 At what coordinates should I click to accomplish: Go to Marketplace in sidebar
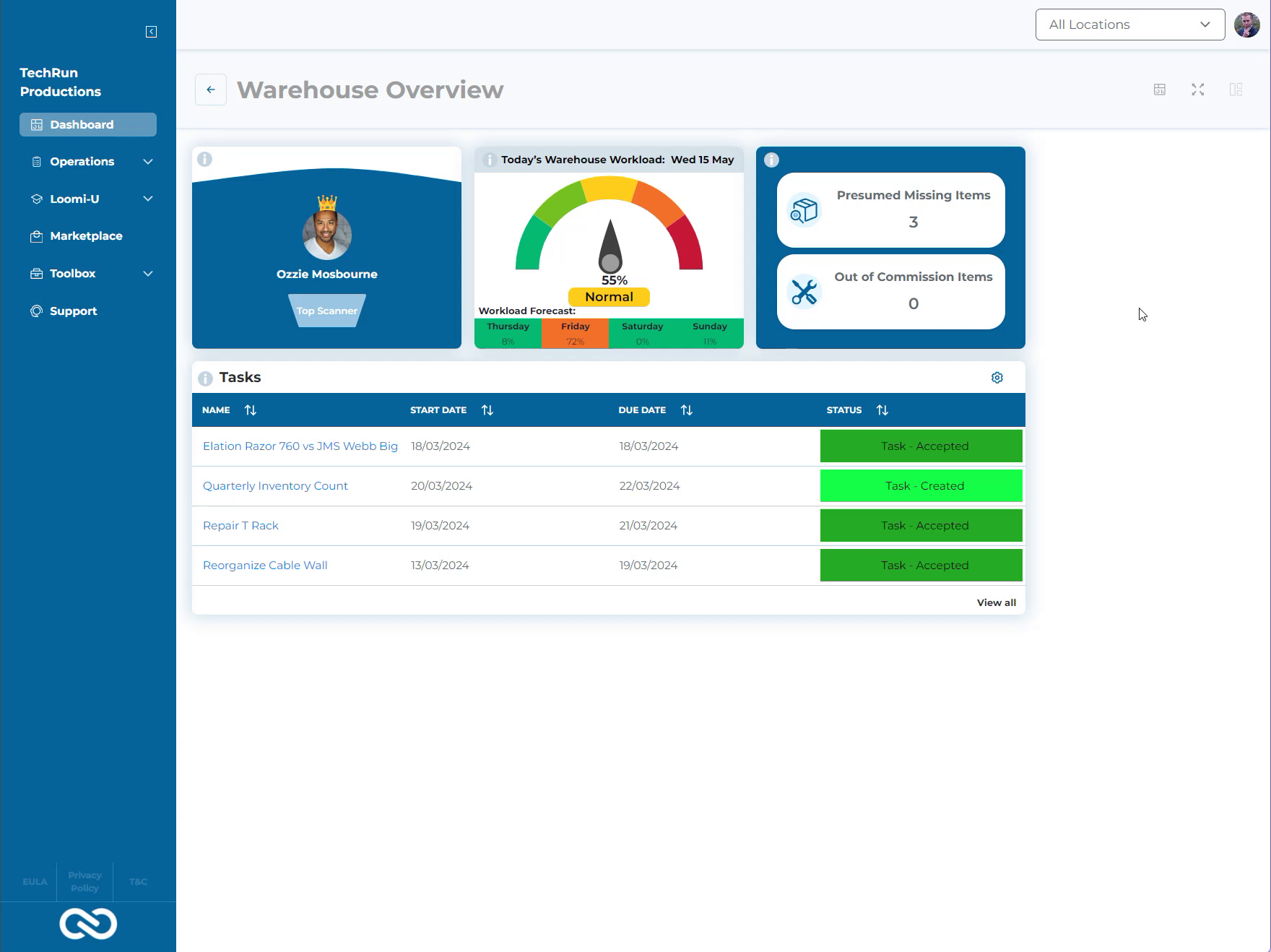(86, 236)
